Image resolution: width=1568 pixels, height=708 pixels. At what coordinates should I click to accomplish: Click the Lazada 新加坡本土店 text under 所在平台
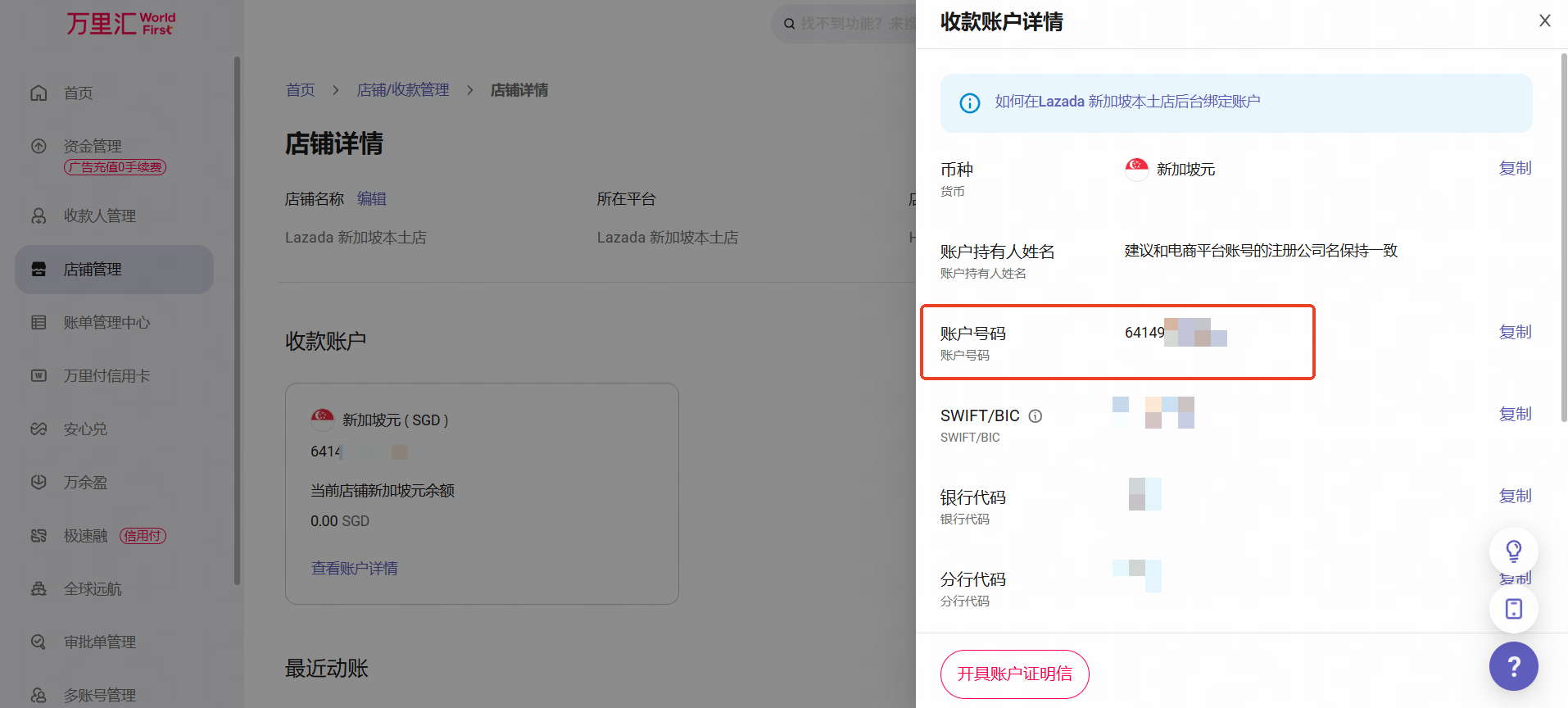pyautogui.click(x=668, y=238)
